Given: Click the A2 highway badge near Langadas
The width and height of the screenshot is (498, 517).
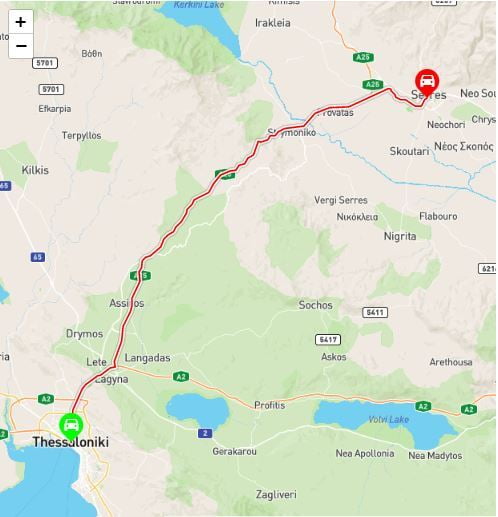Looking at the screenshot, I should 181,377.
